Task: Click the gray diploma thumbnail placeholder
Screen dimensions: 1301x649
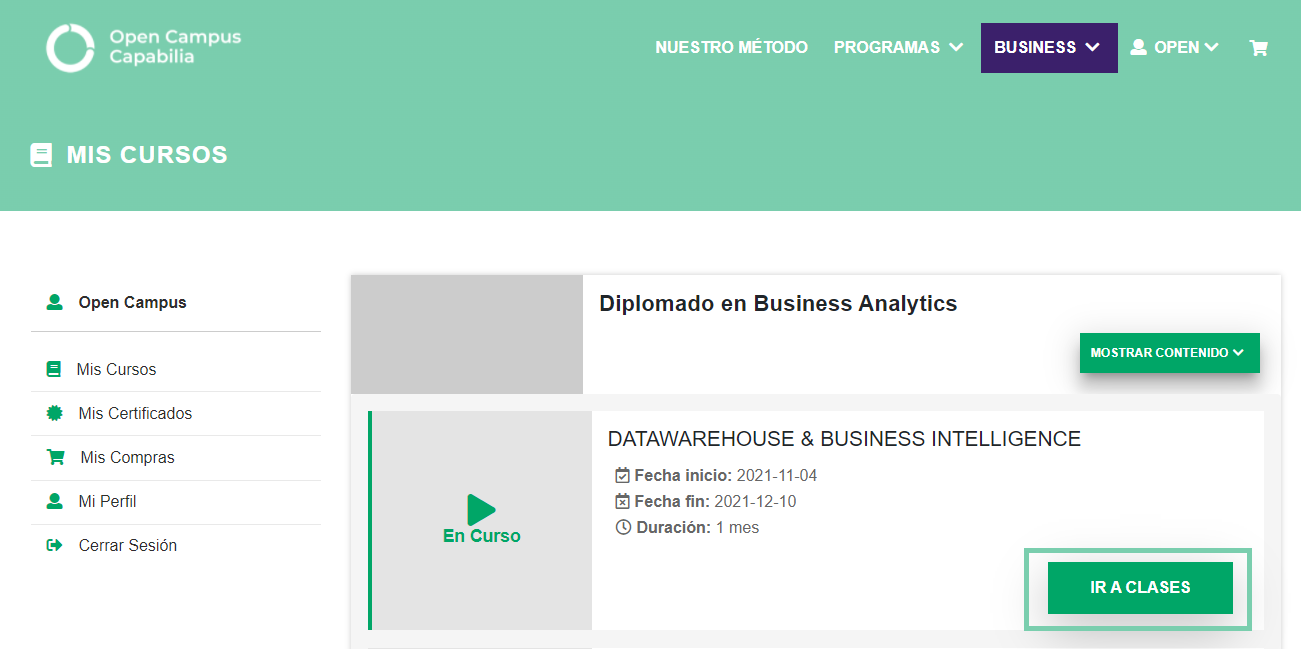Action: tap(466, 334)
